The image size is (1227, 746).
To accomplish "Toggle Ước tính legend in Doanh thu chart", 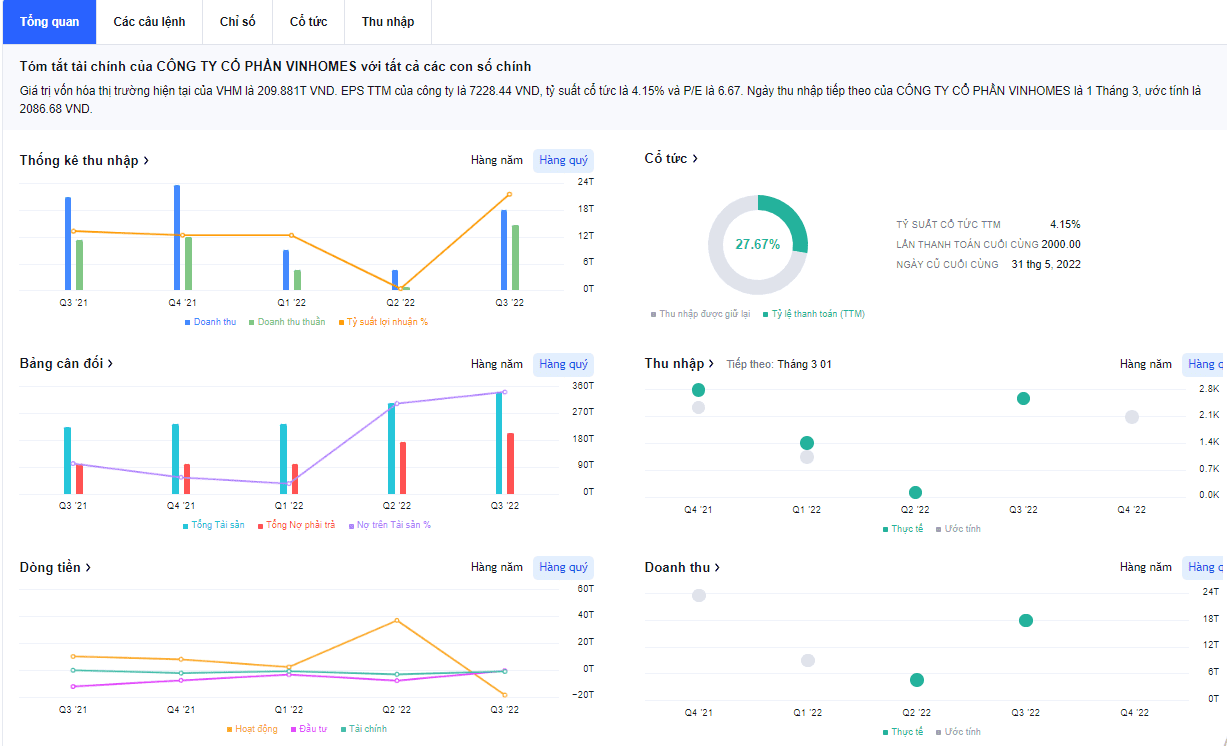I will [x=958, y=732].
